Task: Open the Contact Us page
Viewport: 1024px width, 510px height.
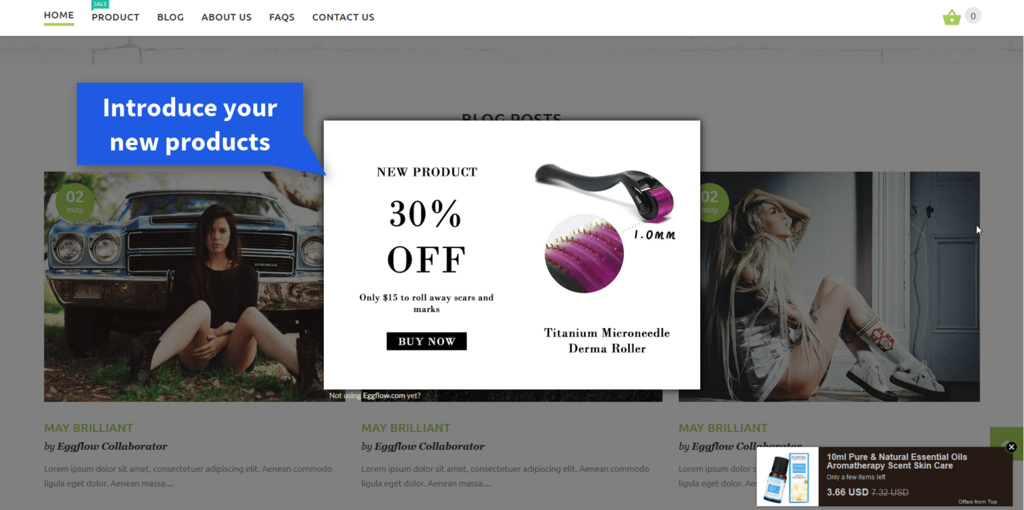Action: point(343,18)
